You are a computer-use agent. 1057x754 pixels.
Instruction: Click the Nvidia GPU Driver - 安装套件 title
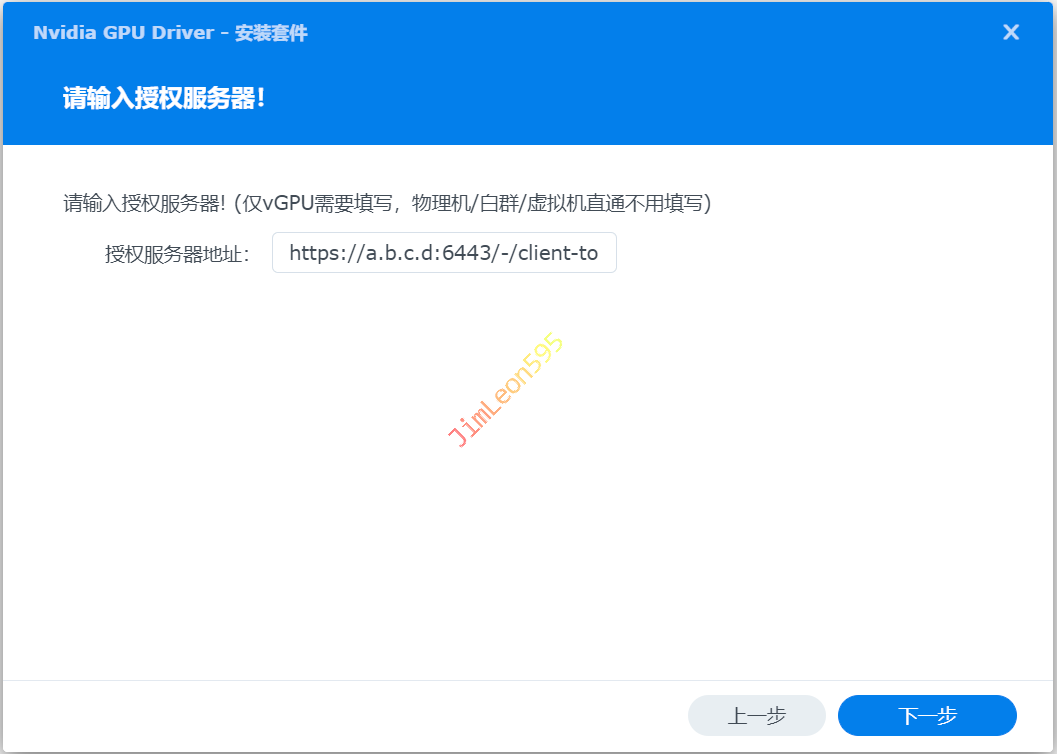(170, 33)
